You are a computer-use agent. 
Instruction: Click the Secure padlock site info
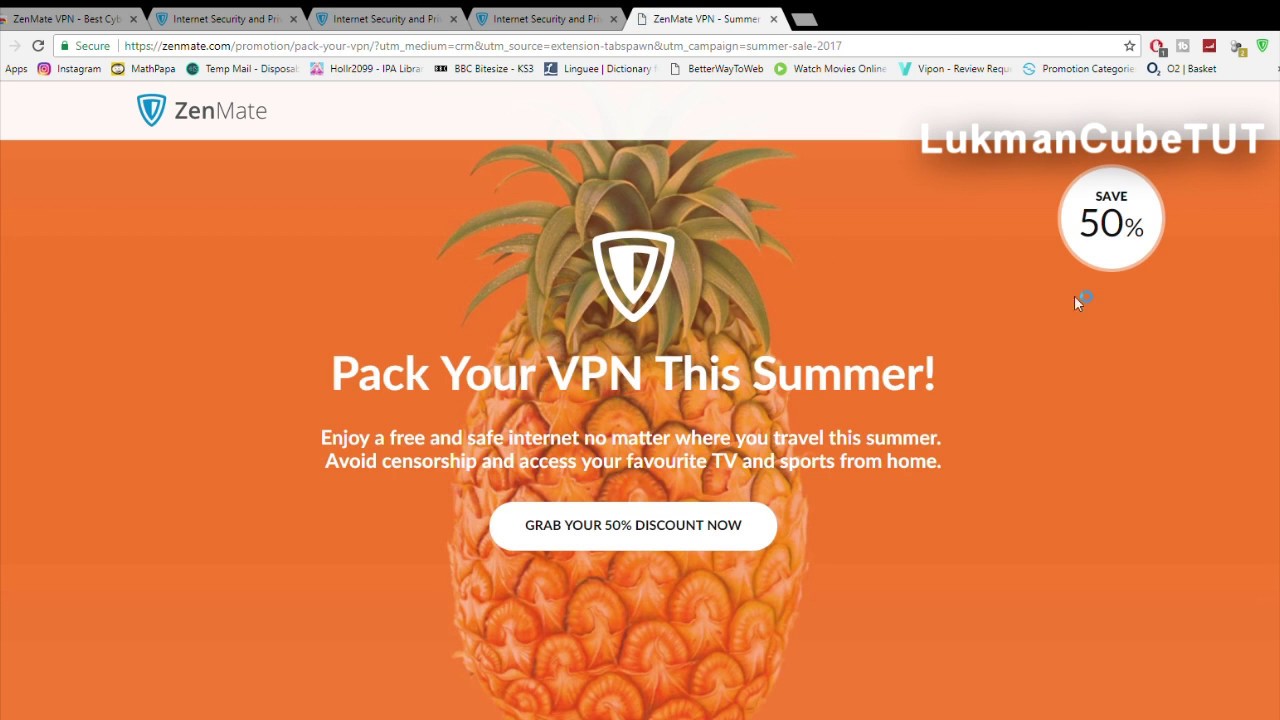85,46
